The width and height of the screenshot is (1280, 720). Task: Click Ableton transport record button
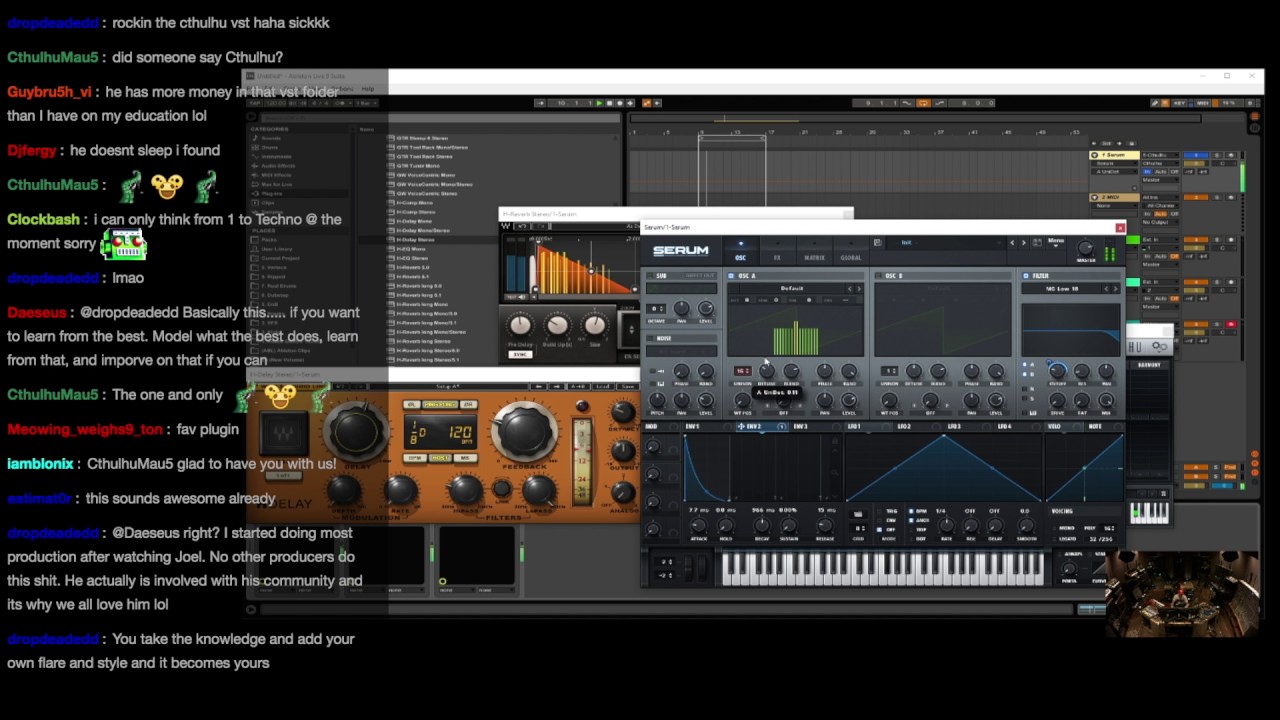(620, 103)
